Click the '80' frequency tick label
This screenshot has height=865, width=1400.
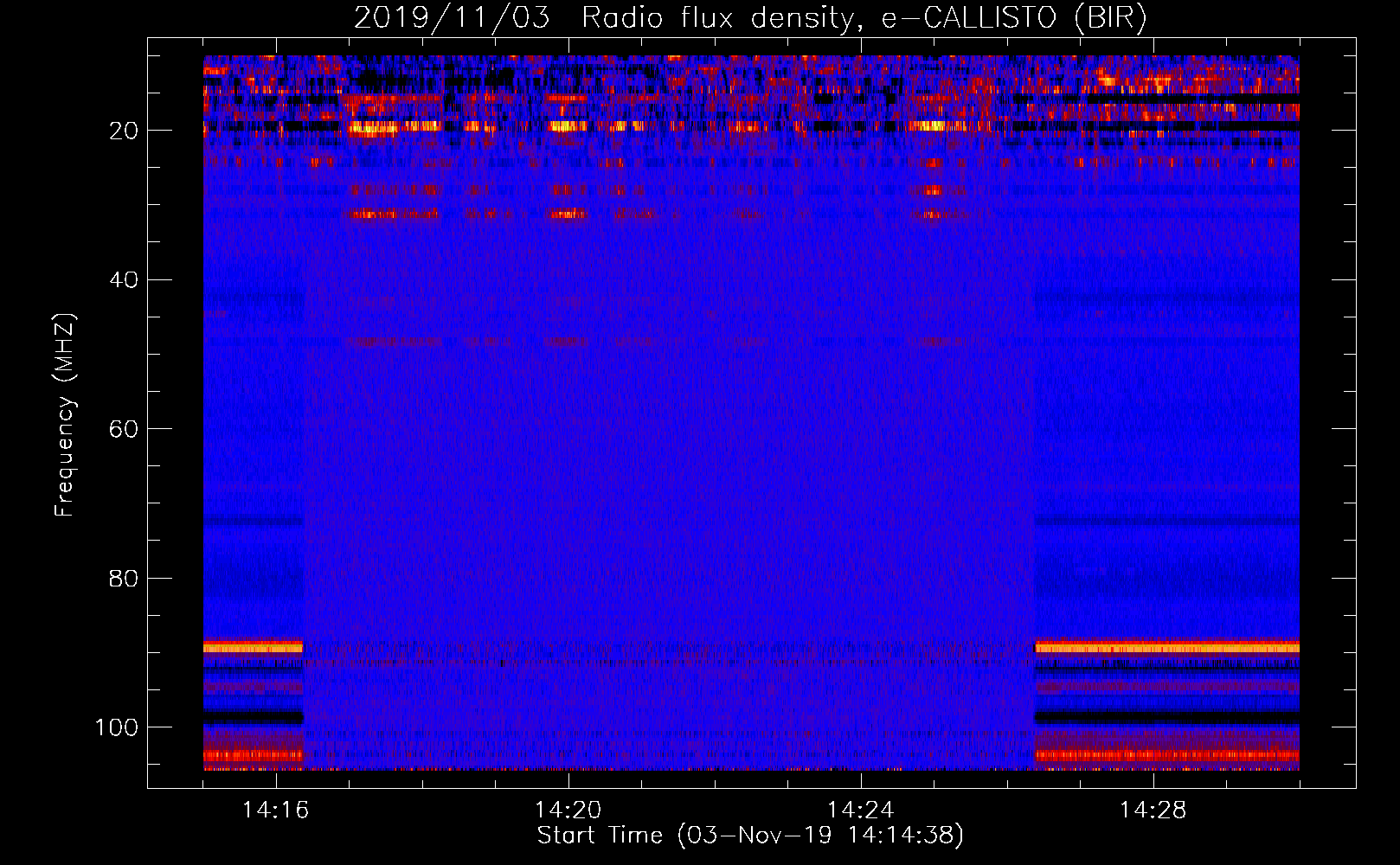point(124,578)
